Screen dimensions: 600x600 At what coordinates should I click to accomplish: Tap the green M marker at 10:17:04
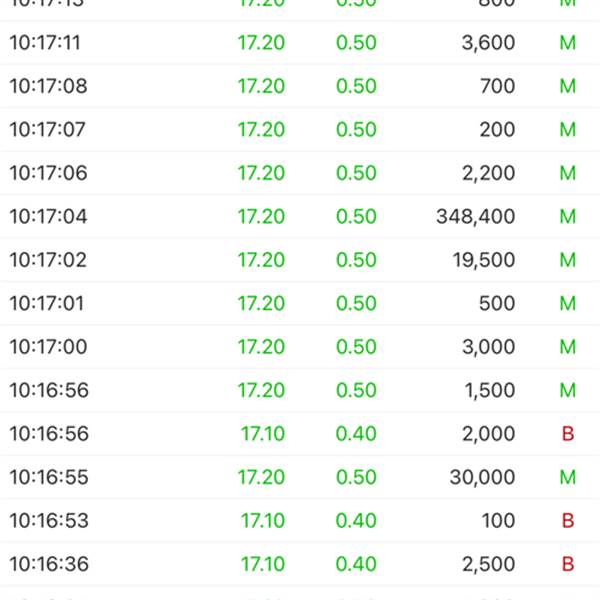[x=568, y=217]
